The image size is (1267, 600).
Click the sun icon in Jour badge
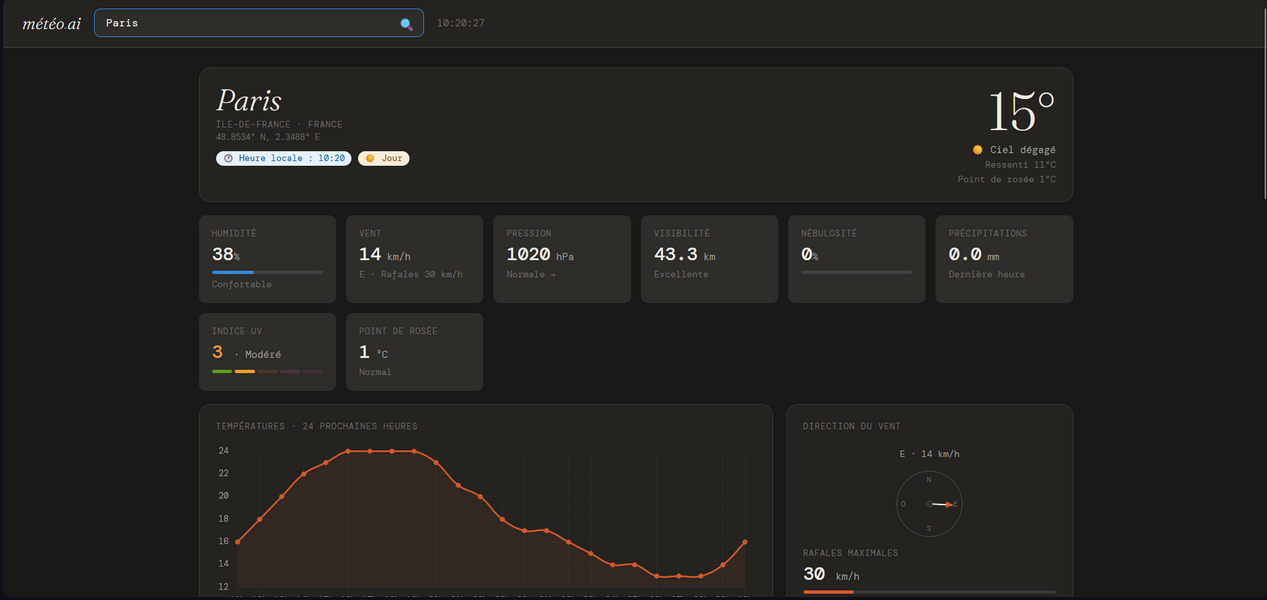point(370,158)
